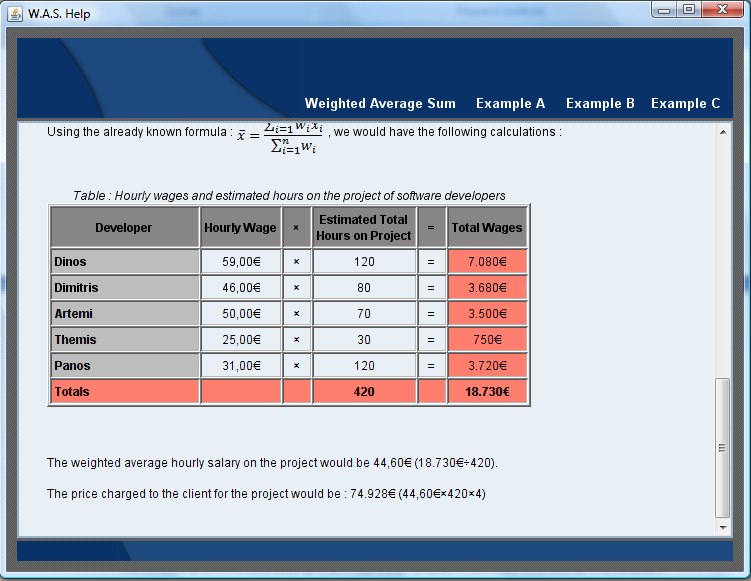Click the 7.080€ total wages cell
This screenshot has width=751, height=581.
[x=487, y=262]
